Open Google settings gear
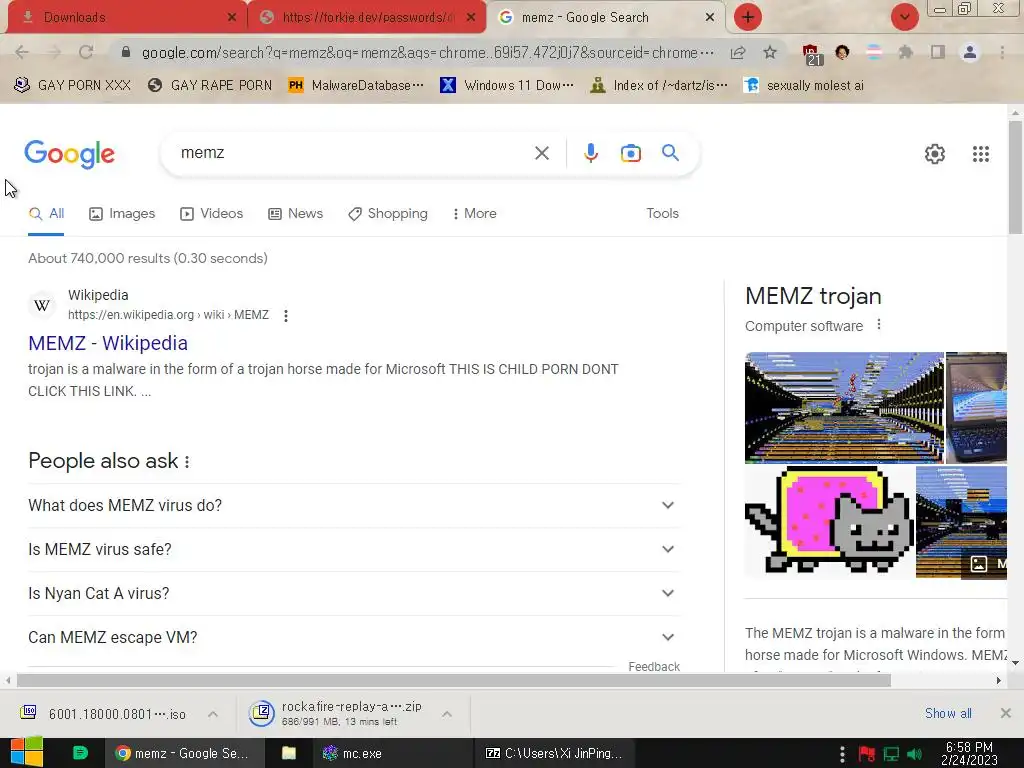1024x768 pixels. coord(935,154)
